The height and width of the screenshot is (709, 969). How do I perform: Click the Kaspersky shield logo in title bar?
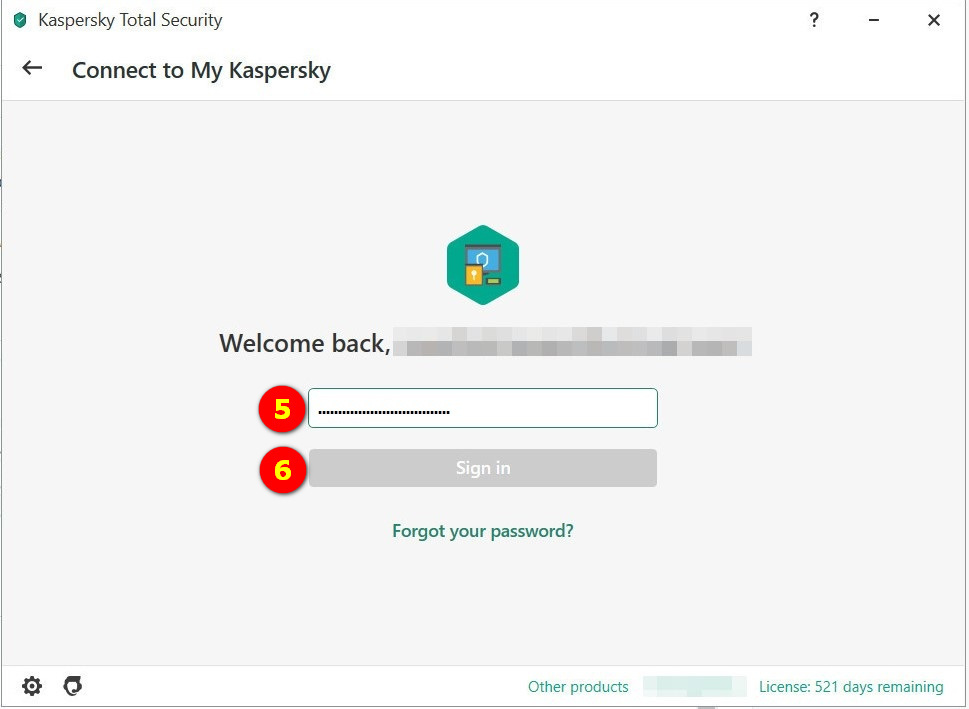point(20,20)
